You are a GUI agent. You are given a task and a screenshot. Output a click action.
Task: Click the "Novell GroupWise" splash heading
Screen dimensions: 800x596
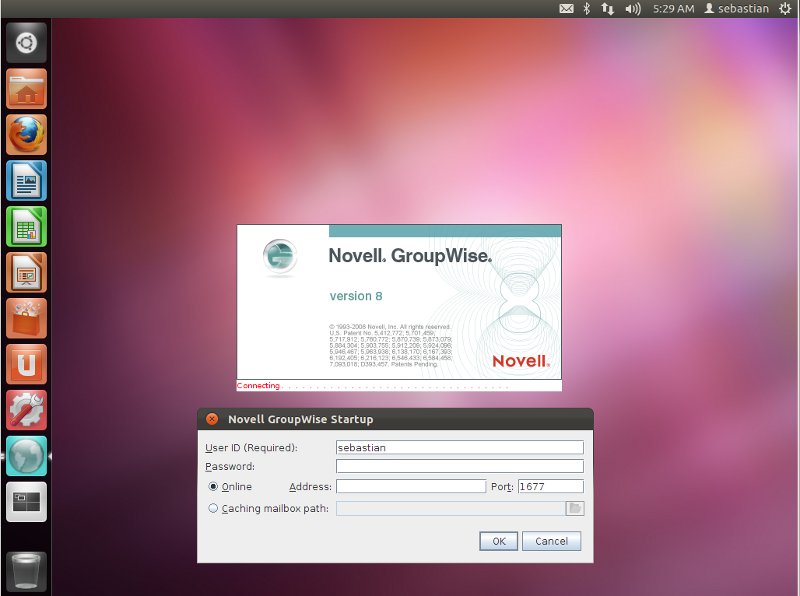point(410,256)
